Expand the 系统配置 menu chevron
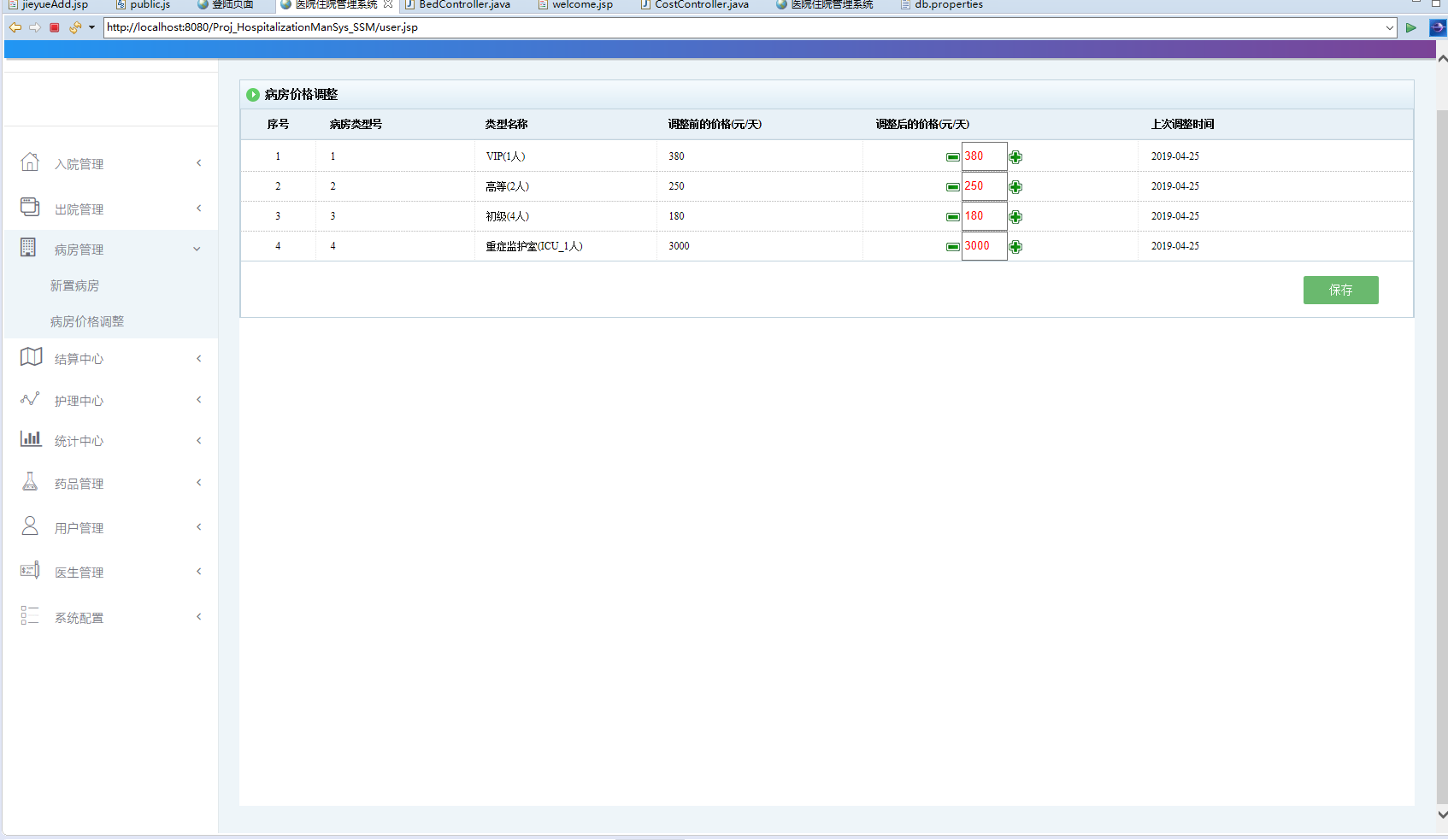This screenshot has height=840, width=1448. (x=198, y=617)
